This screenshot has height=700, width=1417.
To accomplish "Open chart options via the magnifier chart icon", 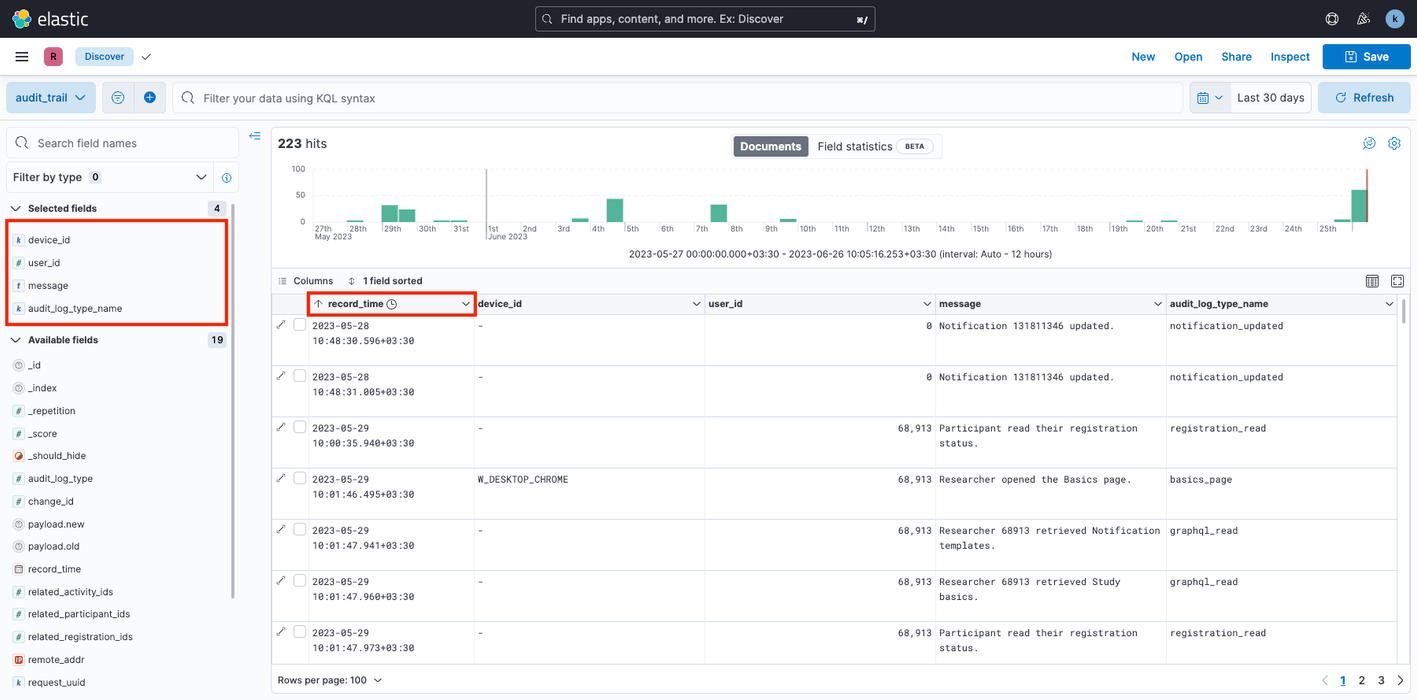I will 1369,143.
